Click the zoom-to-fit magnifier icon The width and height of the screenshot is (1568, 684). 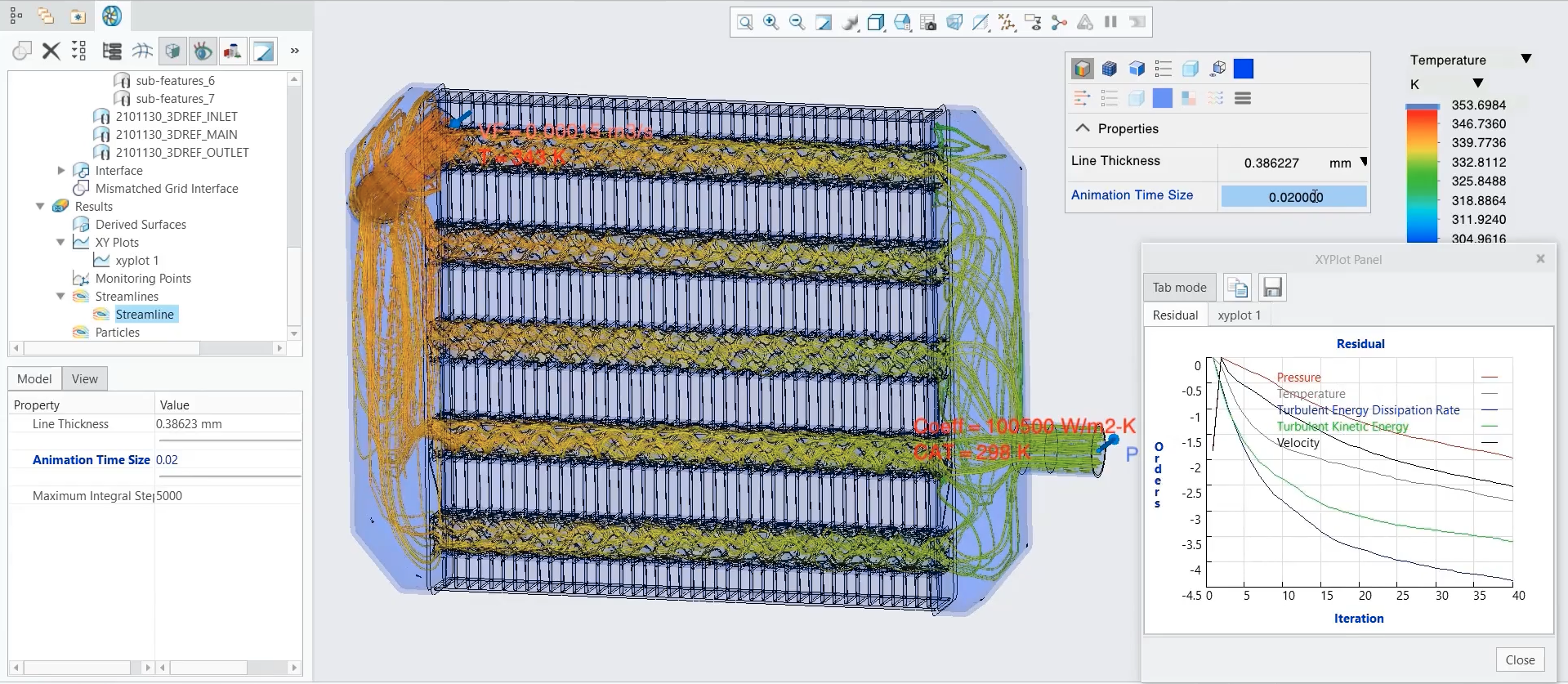(744, 22)
